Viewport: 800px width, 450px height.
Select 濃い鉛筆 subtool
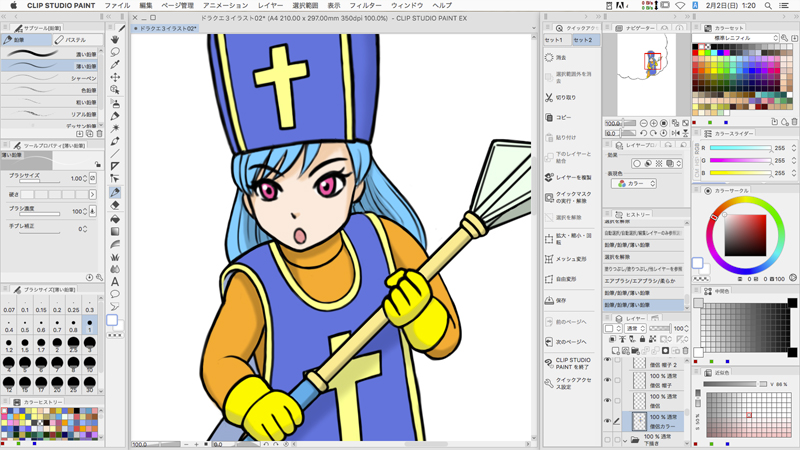(51, 54)
